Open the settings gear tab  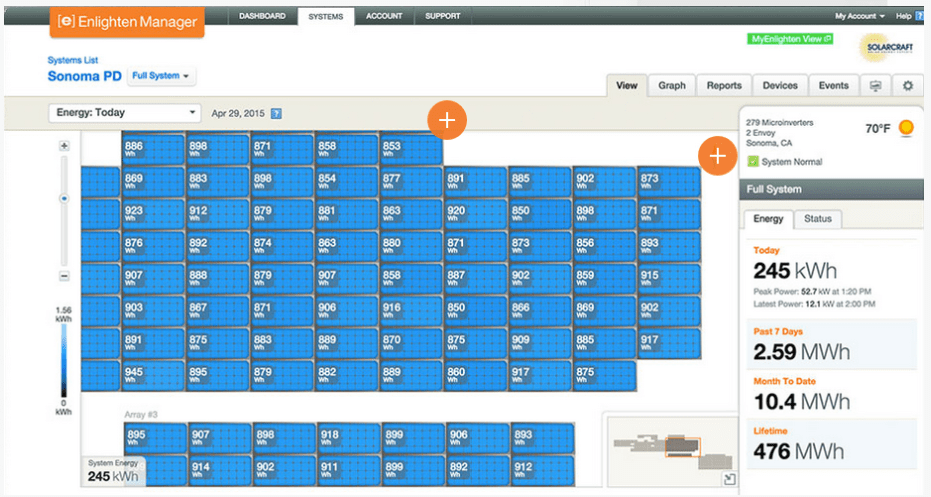[908, 86]
